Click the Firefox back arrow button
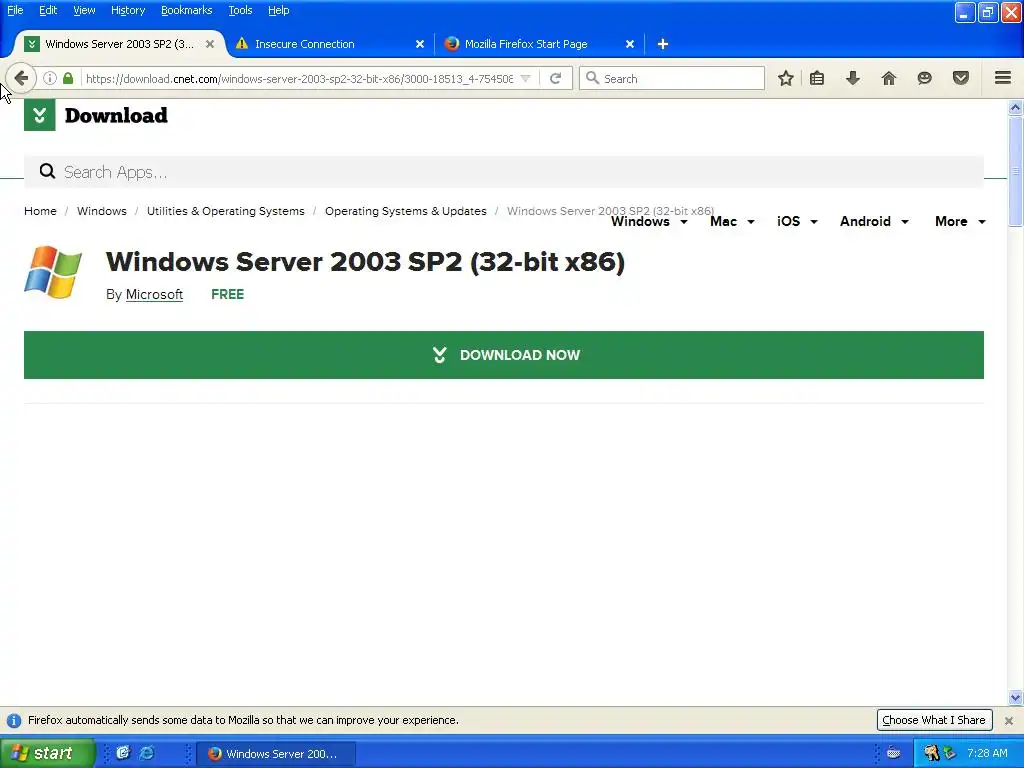1024x768 pixels. coord(22,78)
